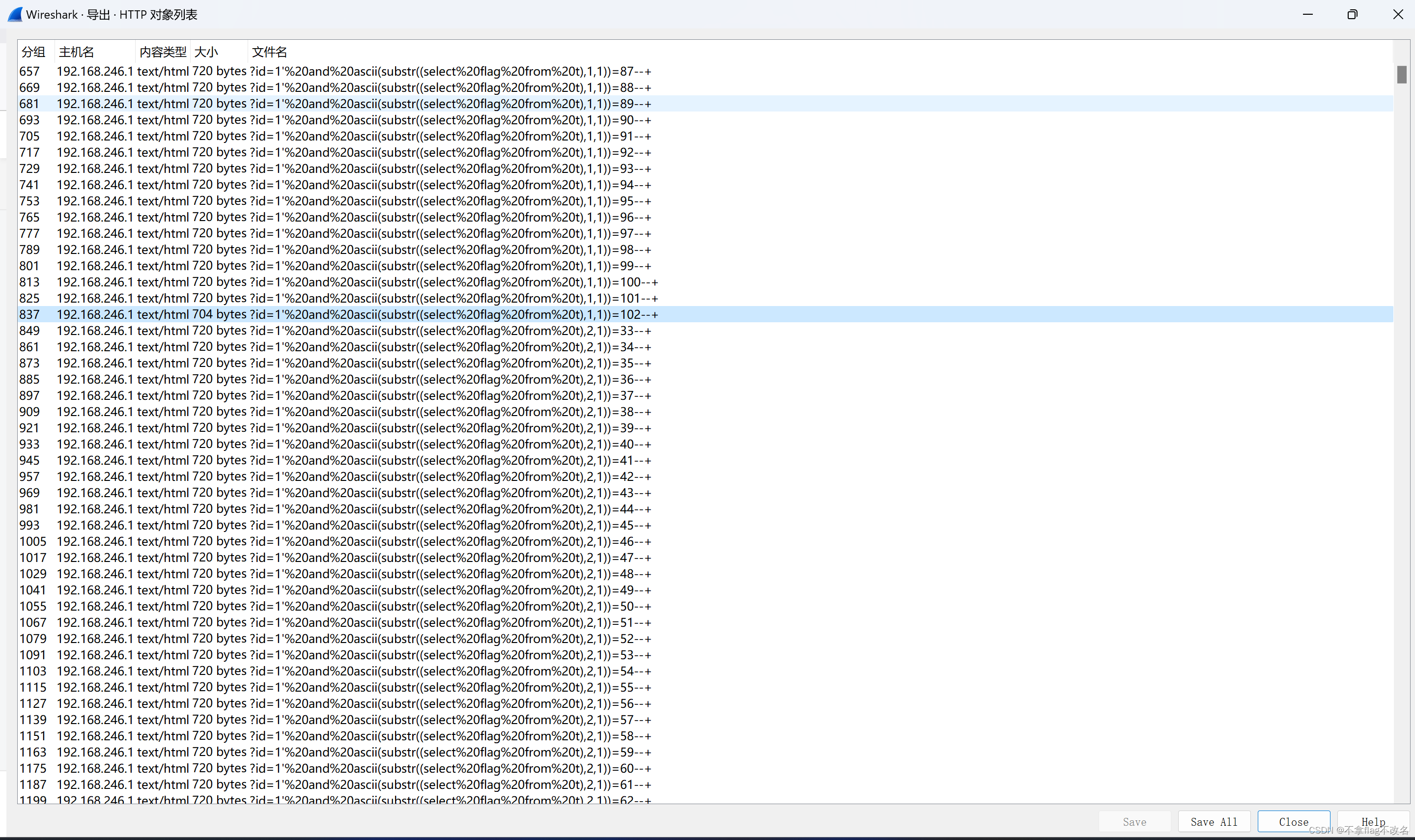Screen dimensions: 1415x840
Task: Select packet 1091 row ending ,2,1))=53--+
Action: (x=705, y=655)
